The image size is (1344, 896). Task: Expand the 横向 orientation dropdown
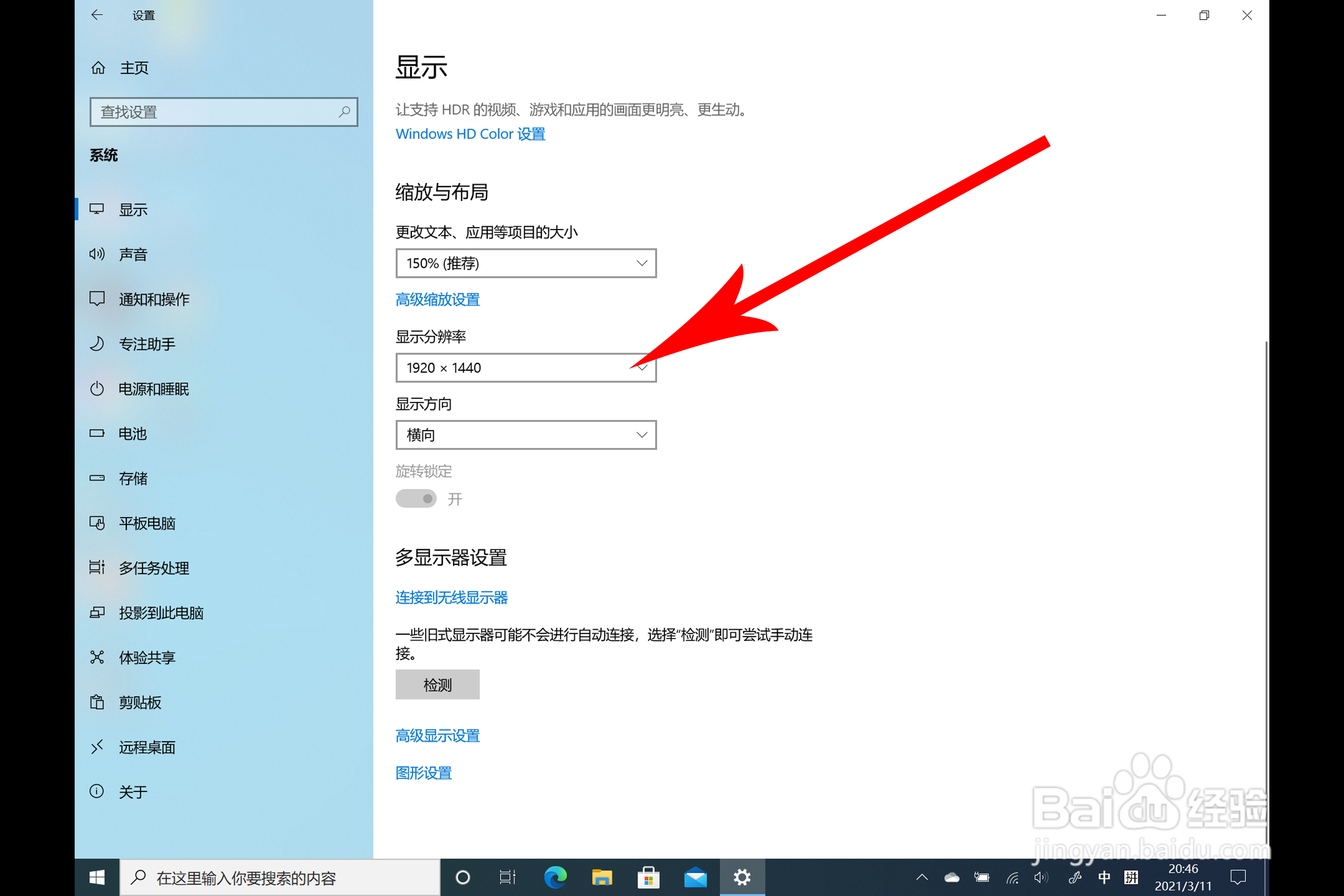(526, 435)
